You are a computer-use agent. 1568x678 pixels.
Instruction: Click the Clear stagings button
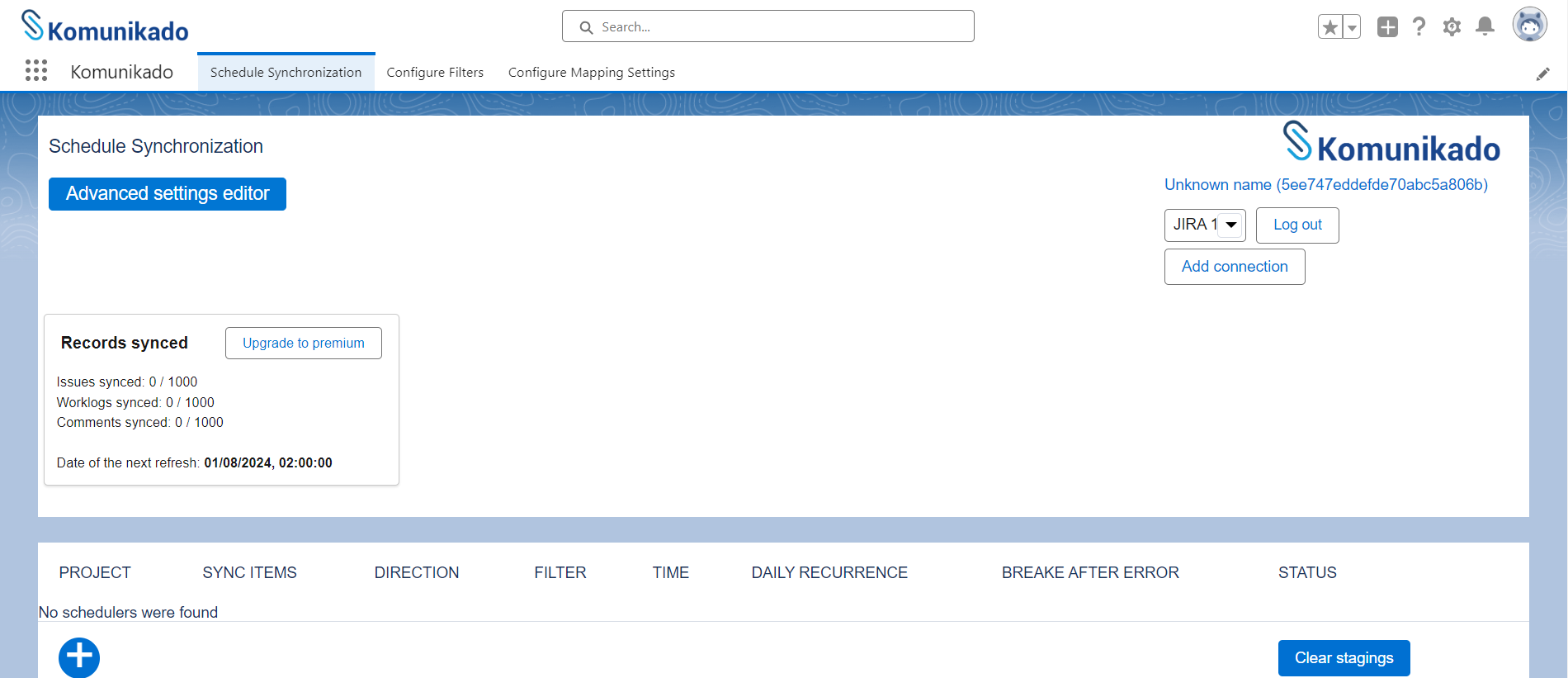coord(1344,658)
